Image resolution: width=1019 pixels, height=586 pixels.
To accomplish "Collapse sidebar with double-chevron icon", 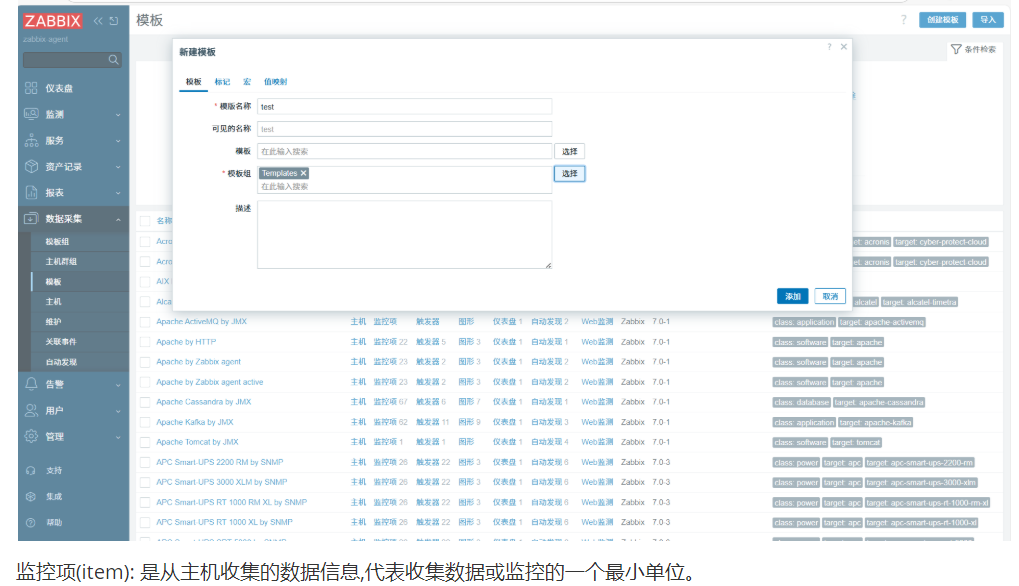I will [98, 21].
